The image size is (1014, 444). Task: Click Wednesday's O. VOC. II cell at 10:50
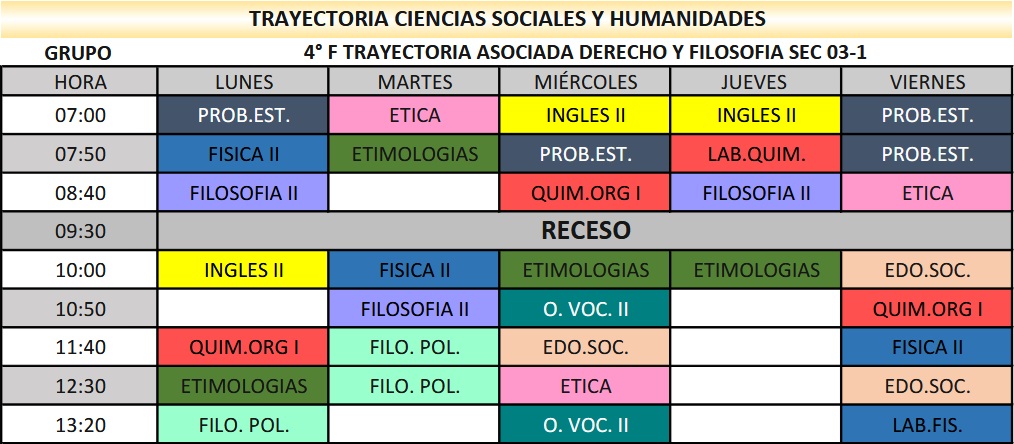point(585,309)
